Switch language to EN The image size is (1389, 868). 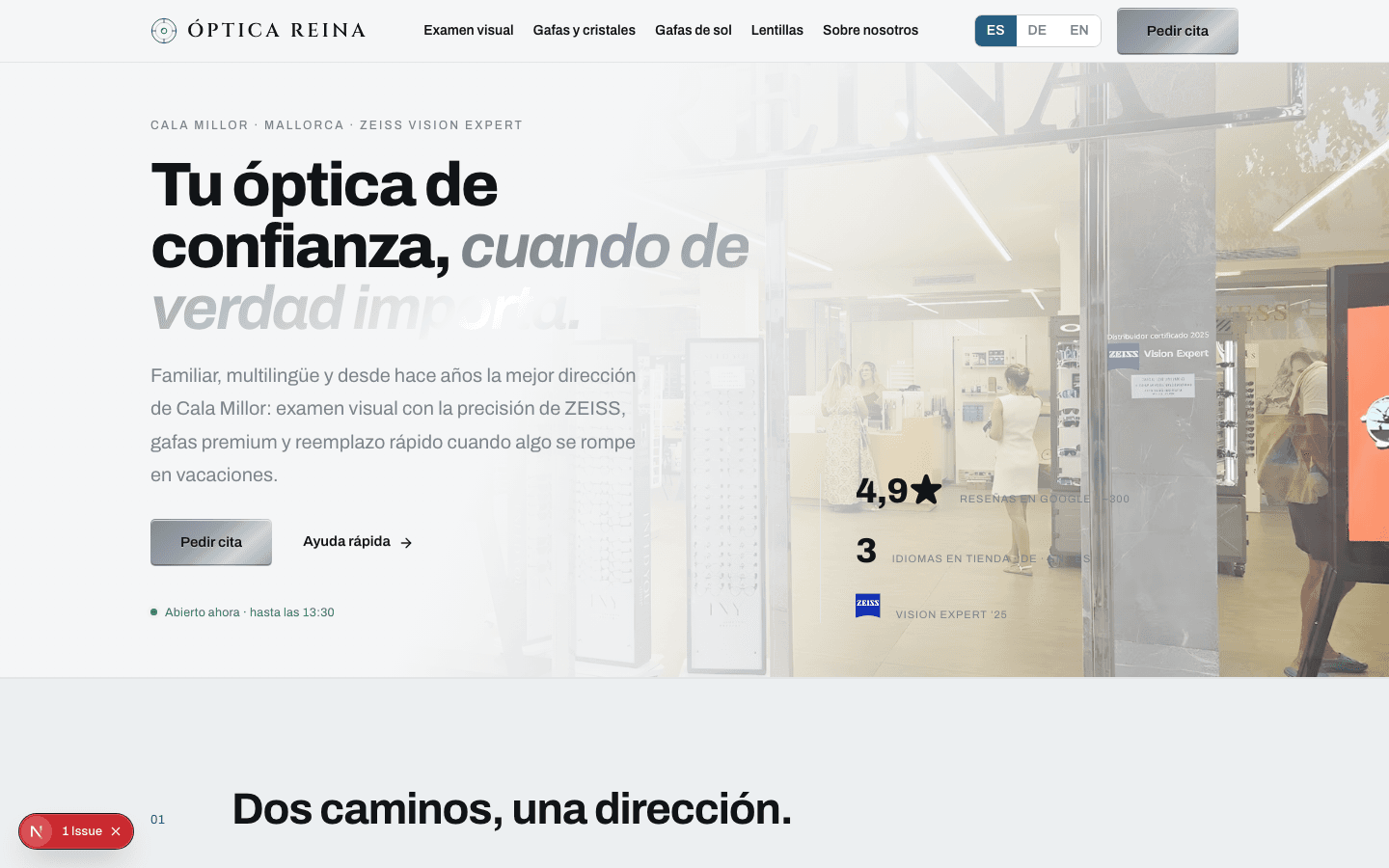1079,31
